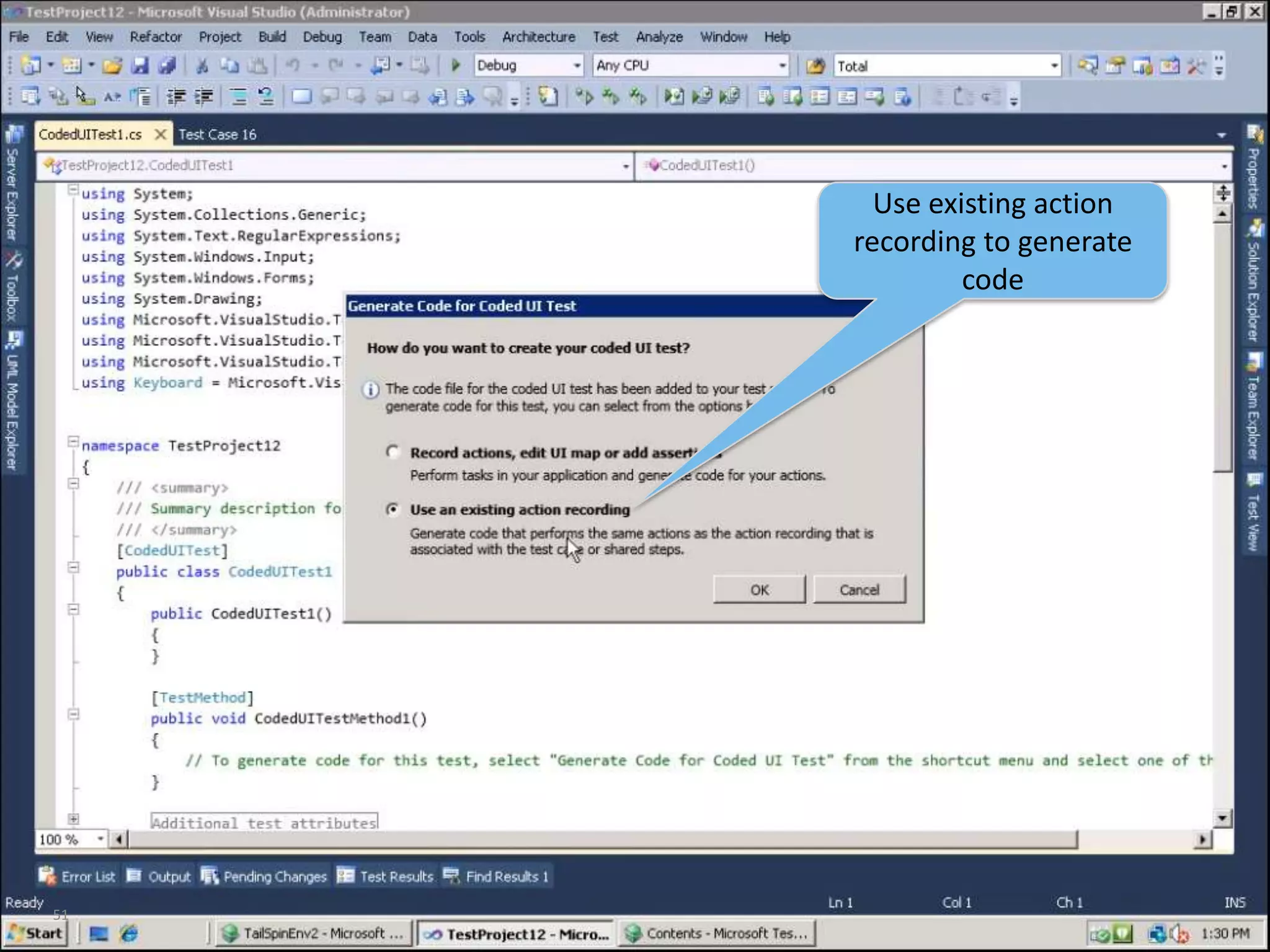Click OK in Generate Code dialog

[759, 589]
